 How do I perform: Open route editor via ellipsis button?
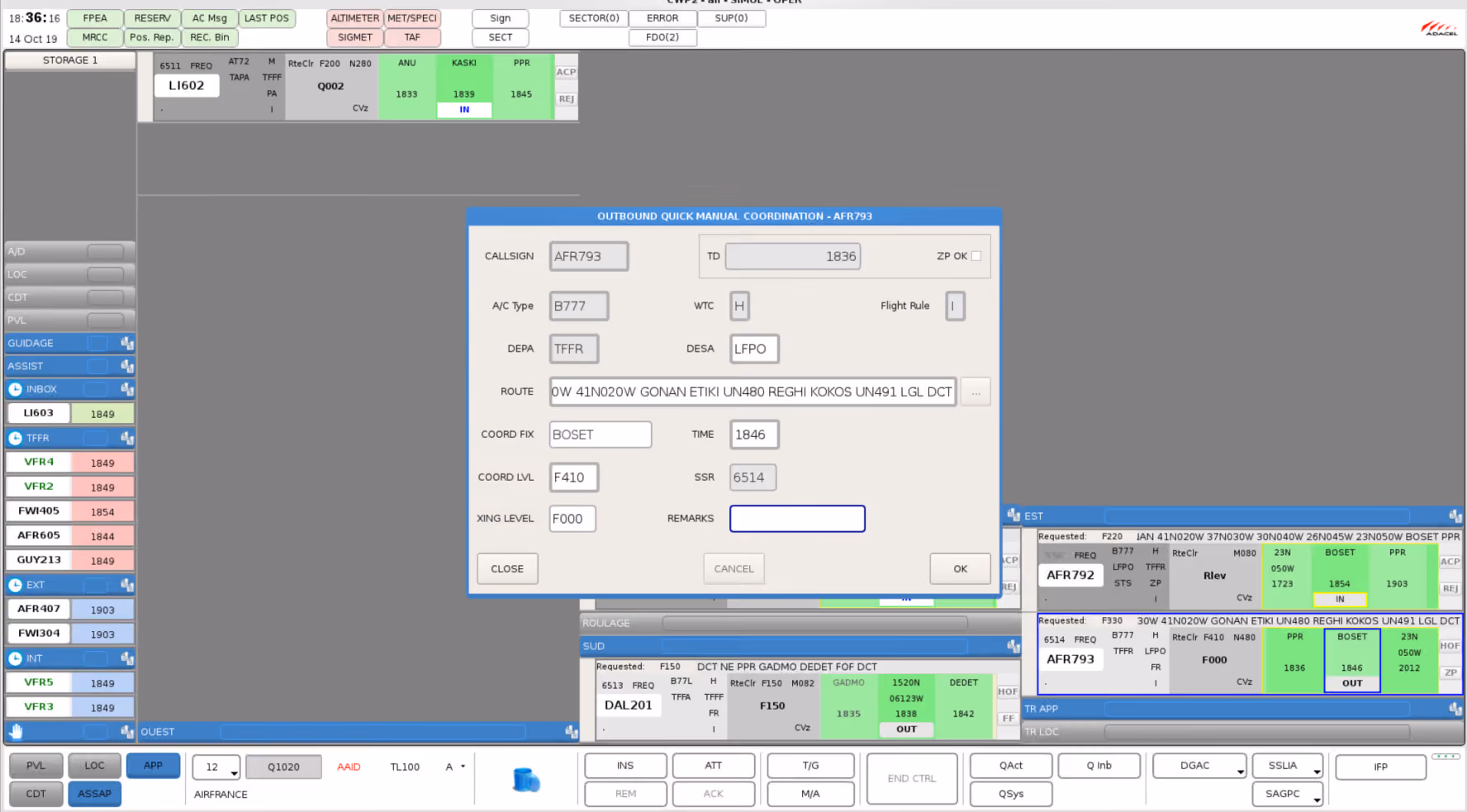click(976, 392)
